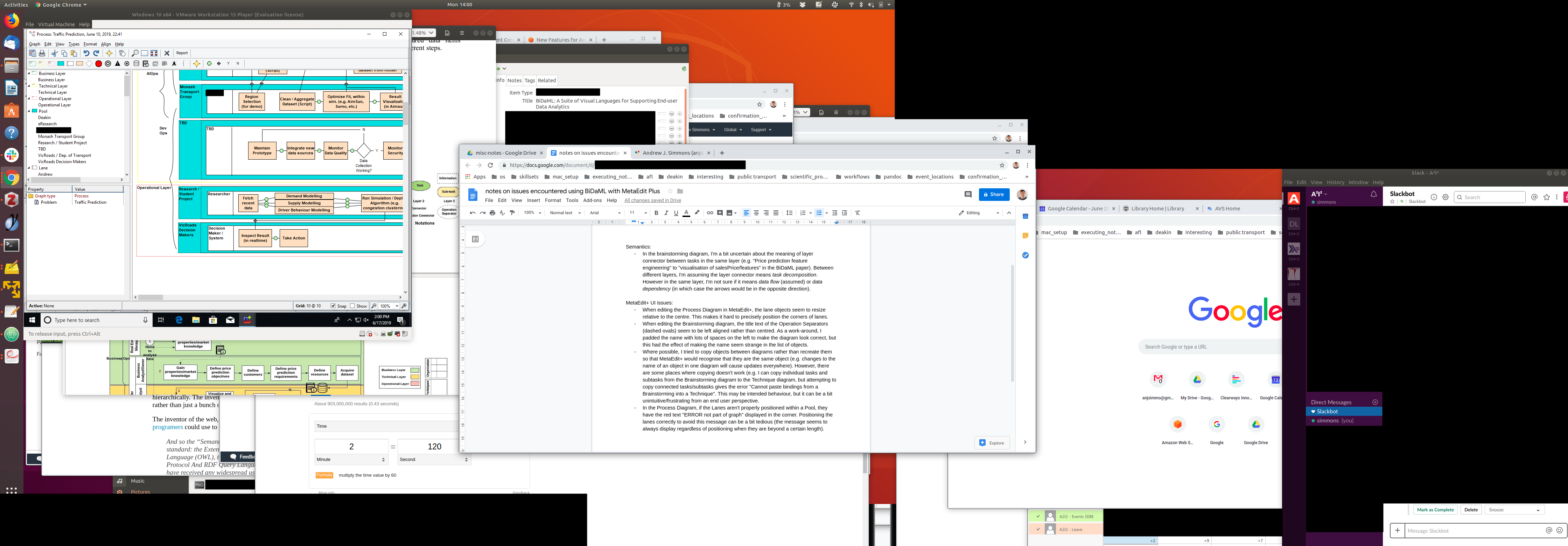The height and width of the screenshot is (546, 1568).
Task: Click the insert link icon in Docs toolbar
Action: click(x=710, y=213)
